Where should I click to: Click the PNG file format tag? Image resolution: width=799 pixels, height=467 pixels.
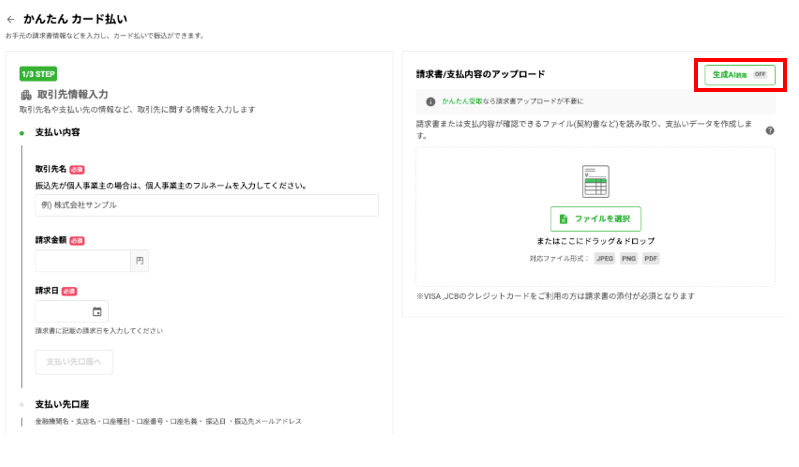(x=629, y=258)
